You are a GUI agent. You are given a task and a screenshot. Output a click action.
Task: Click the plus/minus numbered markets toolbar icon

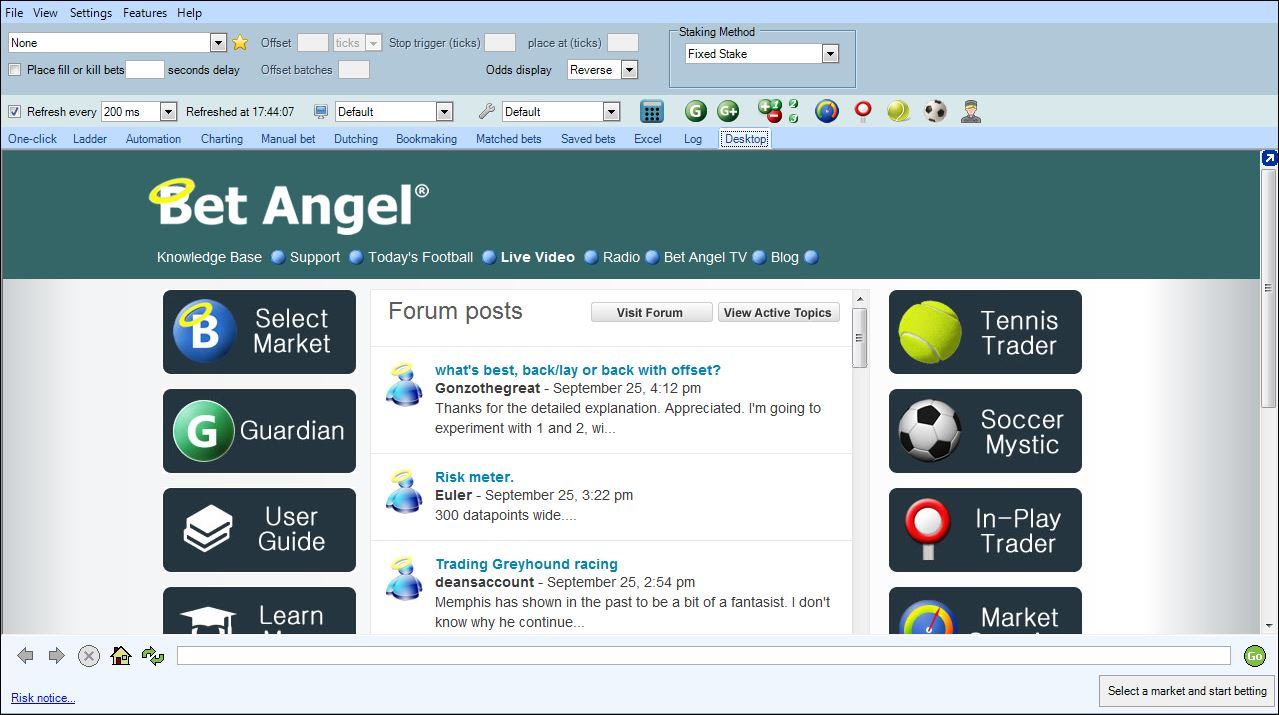coord(778,111)
